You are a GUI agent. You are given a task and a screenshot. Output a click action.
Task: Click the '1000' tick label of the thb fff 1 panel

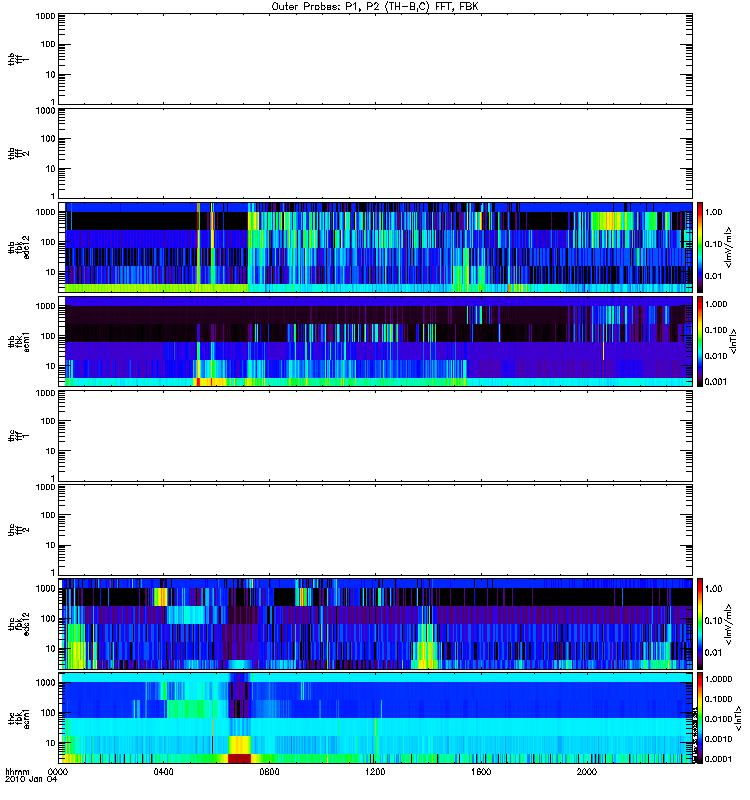click(45, 16)
